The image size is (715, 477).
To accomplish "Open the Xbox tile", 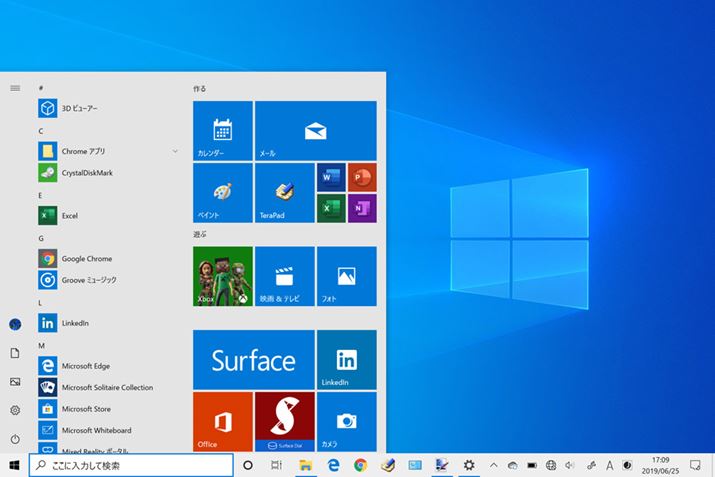I will pos(223,276).
